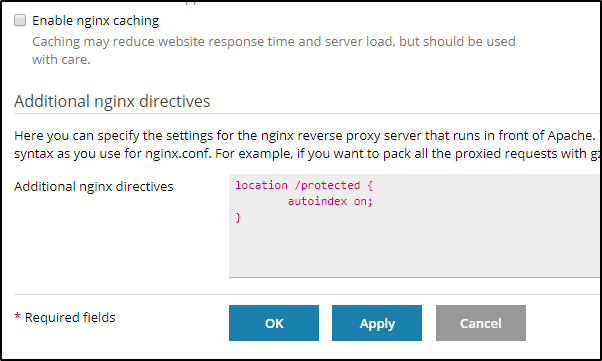Place cursor in 'location /protected {' line
The height and width of the screenshot is (361, 602).
pyautogui.click(x=304, y=185)
